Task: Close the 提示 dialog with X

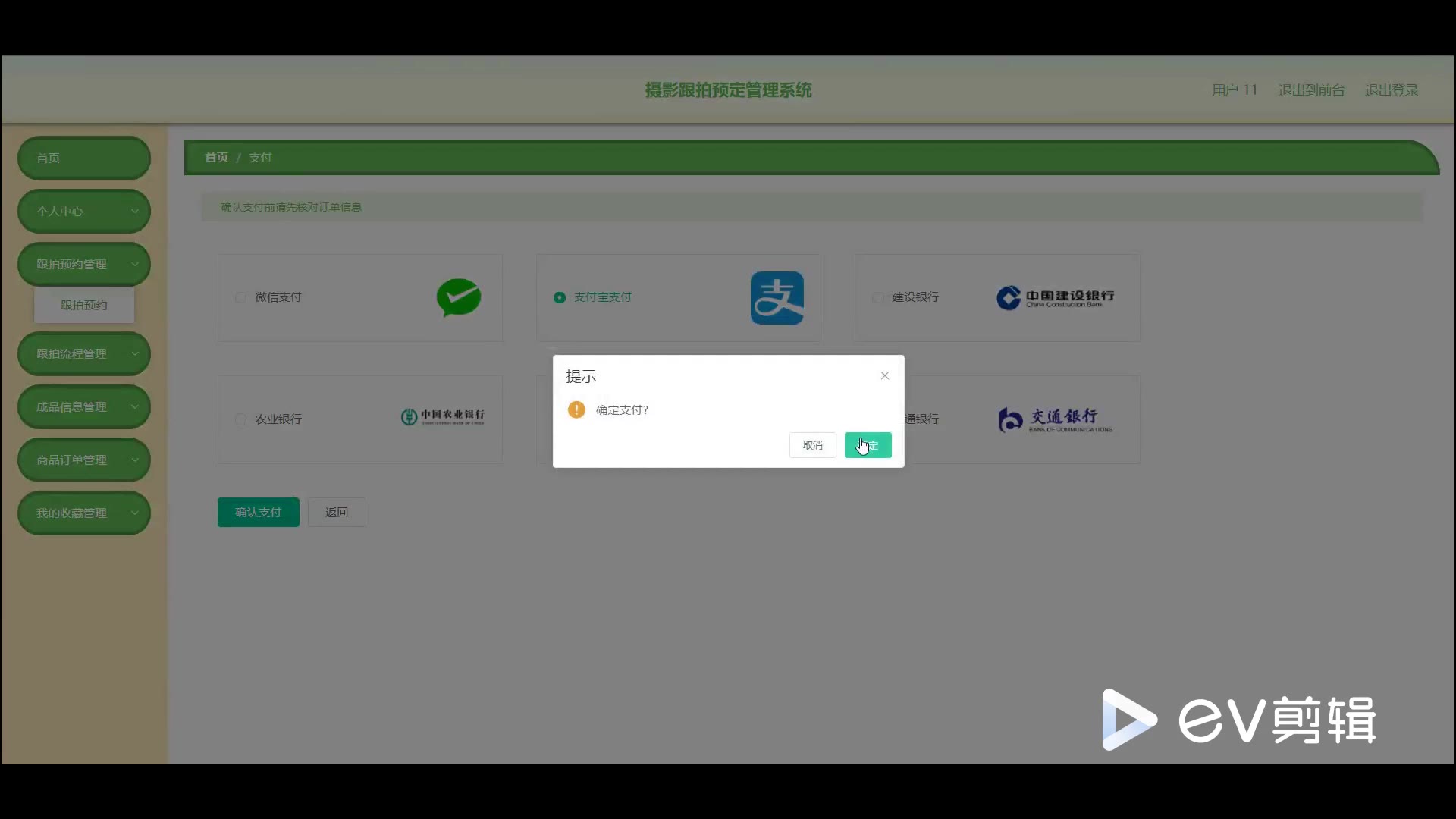Action: pyautogui.click(x=884, y=375)
